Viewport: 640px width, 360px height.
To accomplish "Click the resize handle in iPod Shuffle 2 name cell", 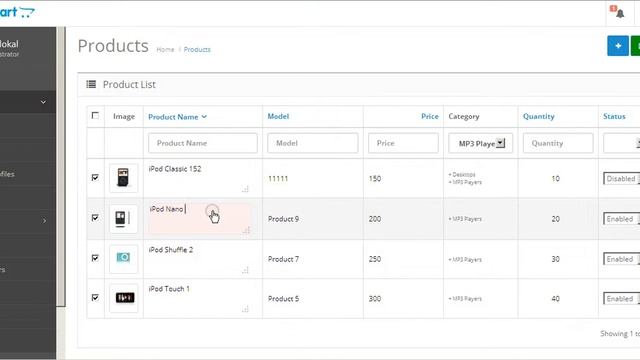I will point(245,270).
